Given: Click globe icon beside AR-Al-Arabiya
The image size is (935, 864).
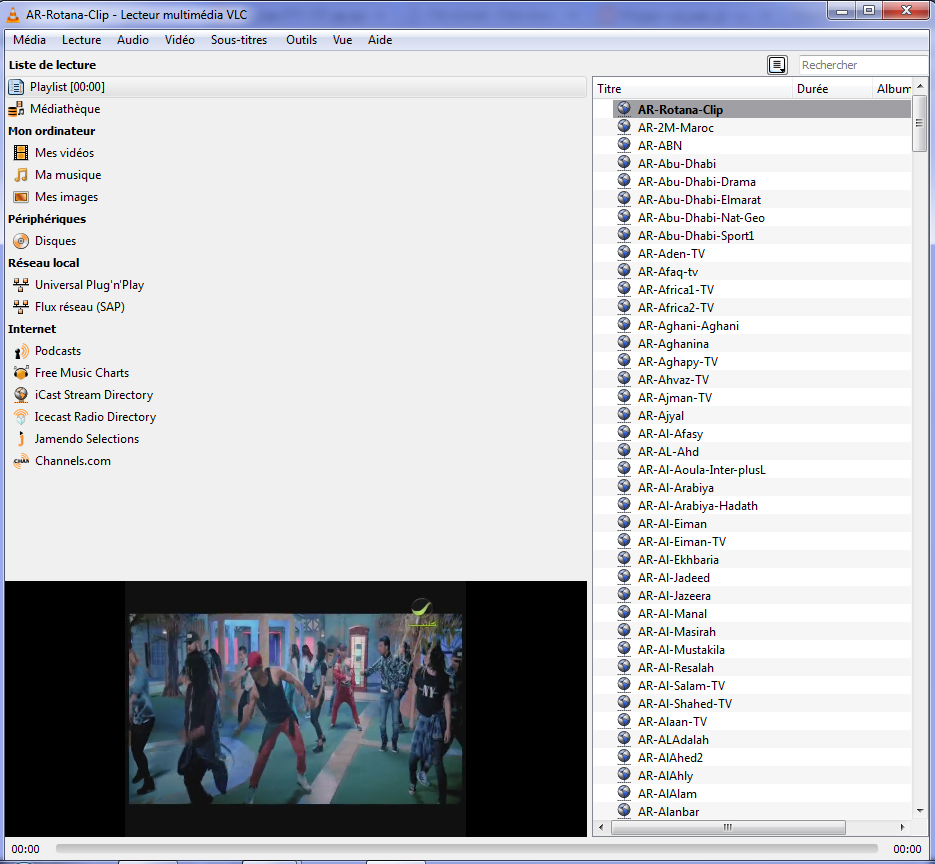Looking at the screenshot, I should [x=624, y=487].
